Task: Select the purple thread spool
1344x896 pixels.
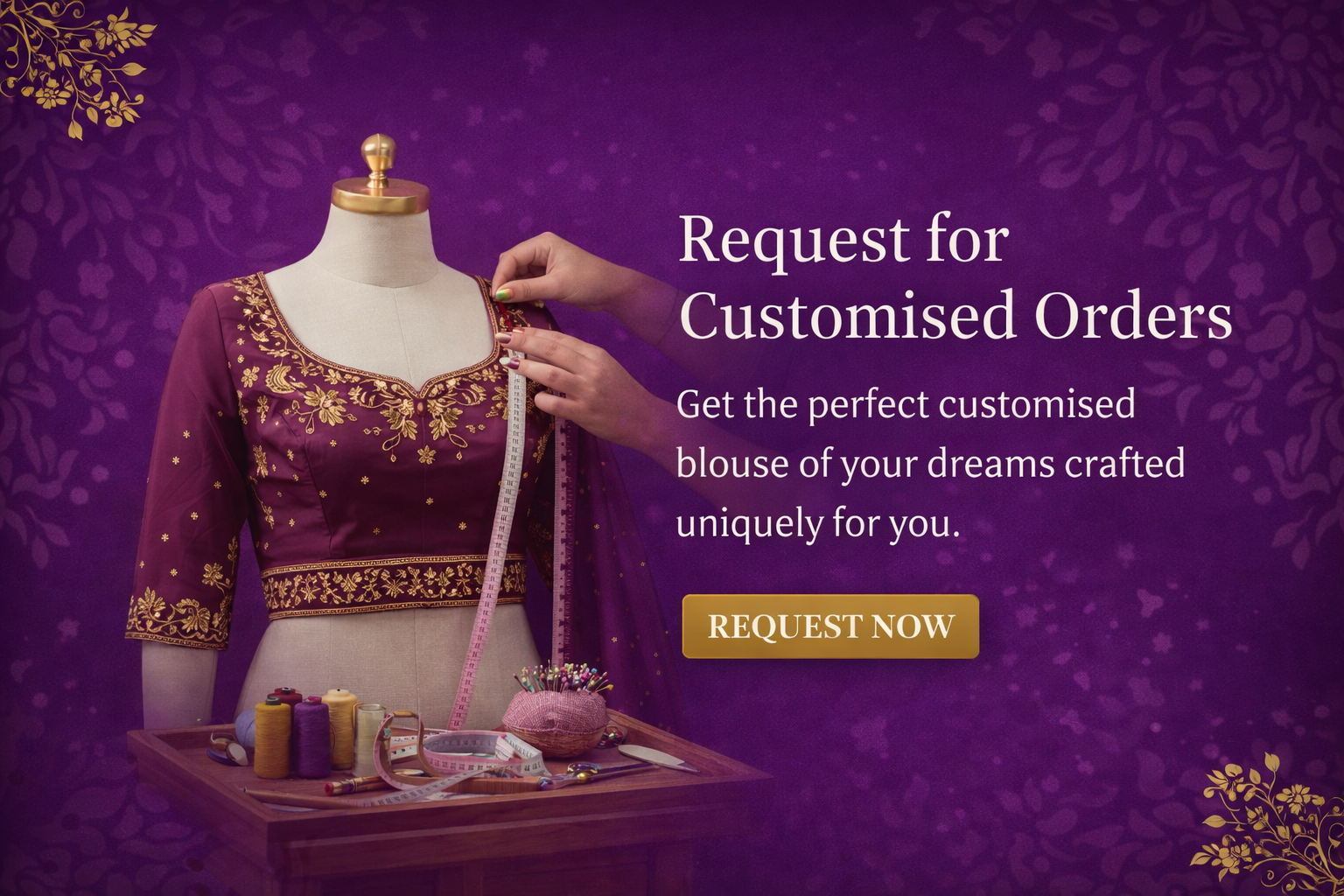Action: 311,736
